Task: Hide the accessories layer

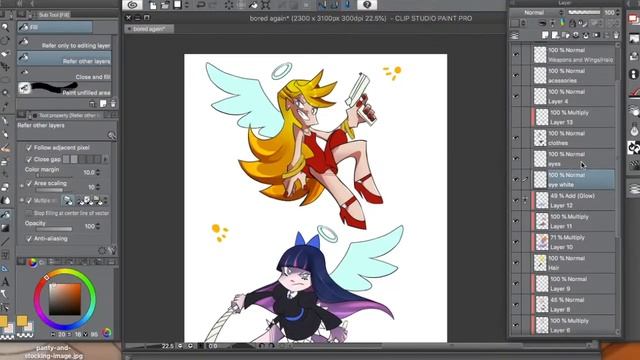Action: [x=516, y=76]
